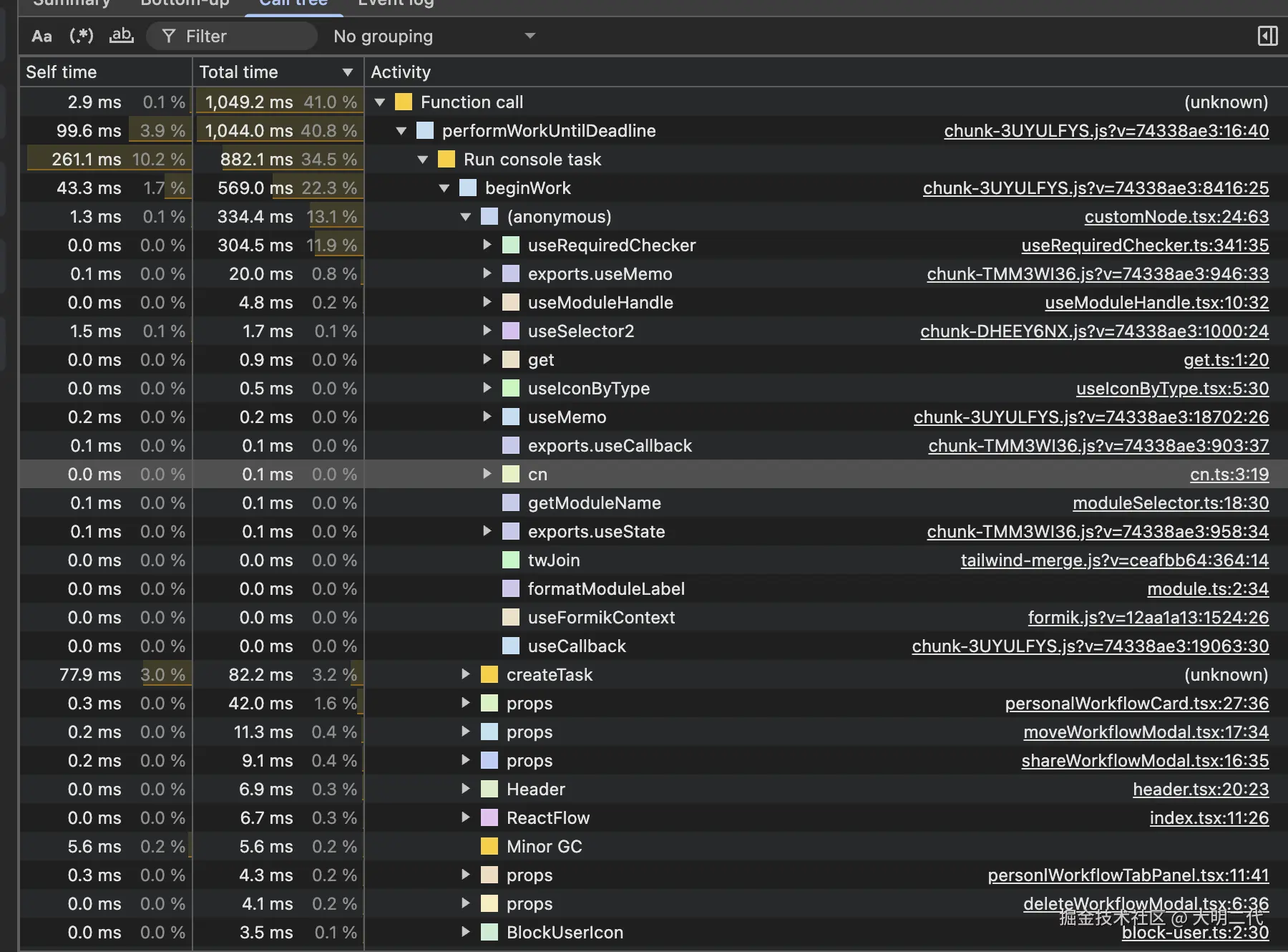Expand the useRequiredChecker tree entry
The image size is (1288, 952).
pos(487,245)
